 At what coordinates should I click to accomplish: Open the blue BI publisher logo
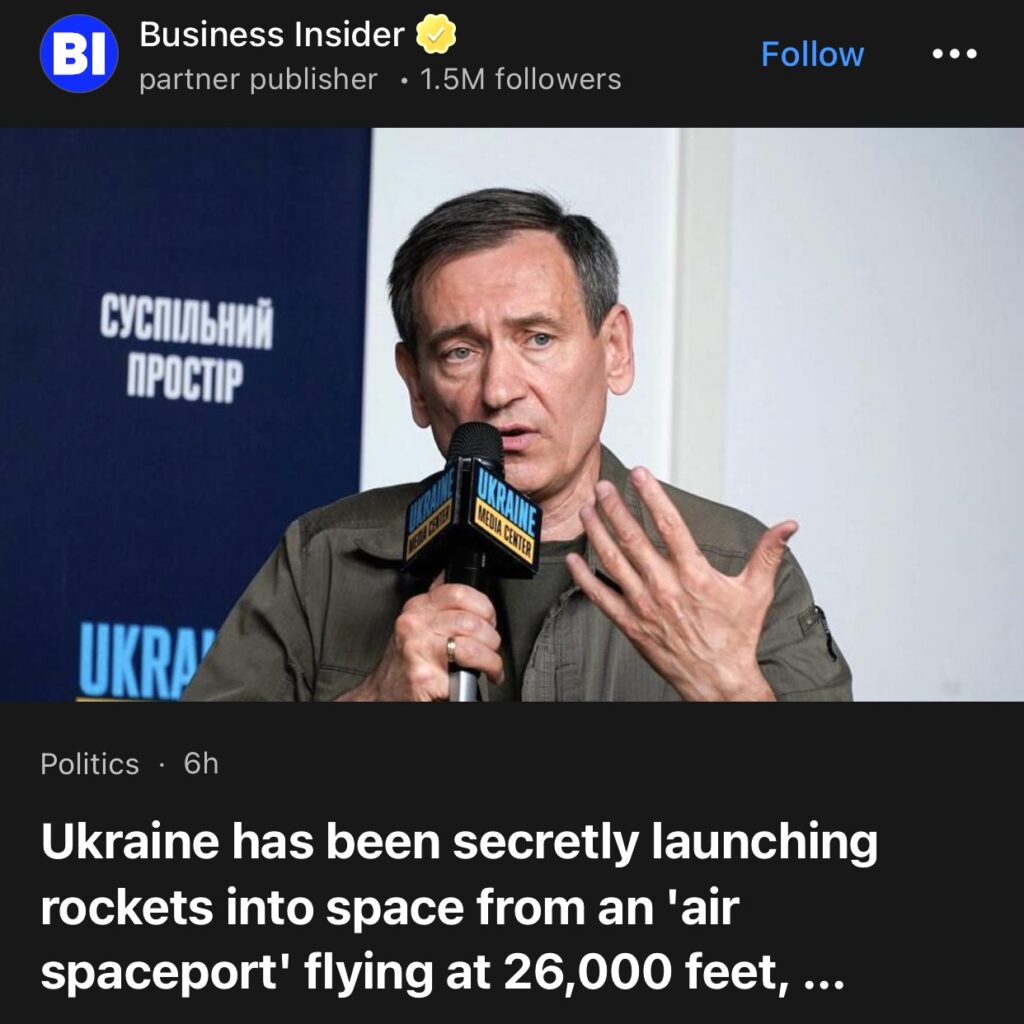[79, 54]
